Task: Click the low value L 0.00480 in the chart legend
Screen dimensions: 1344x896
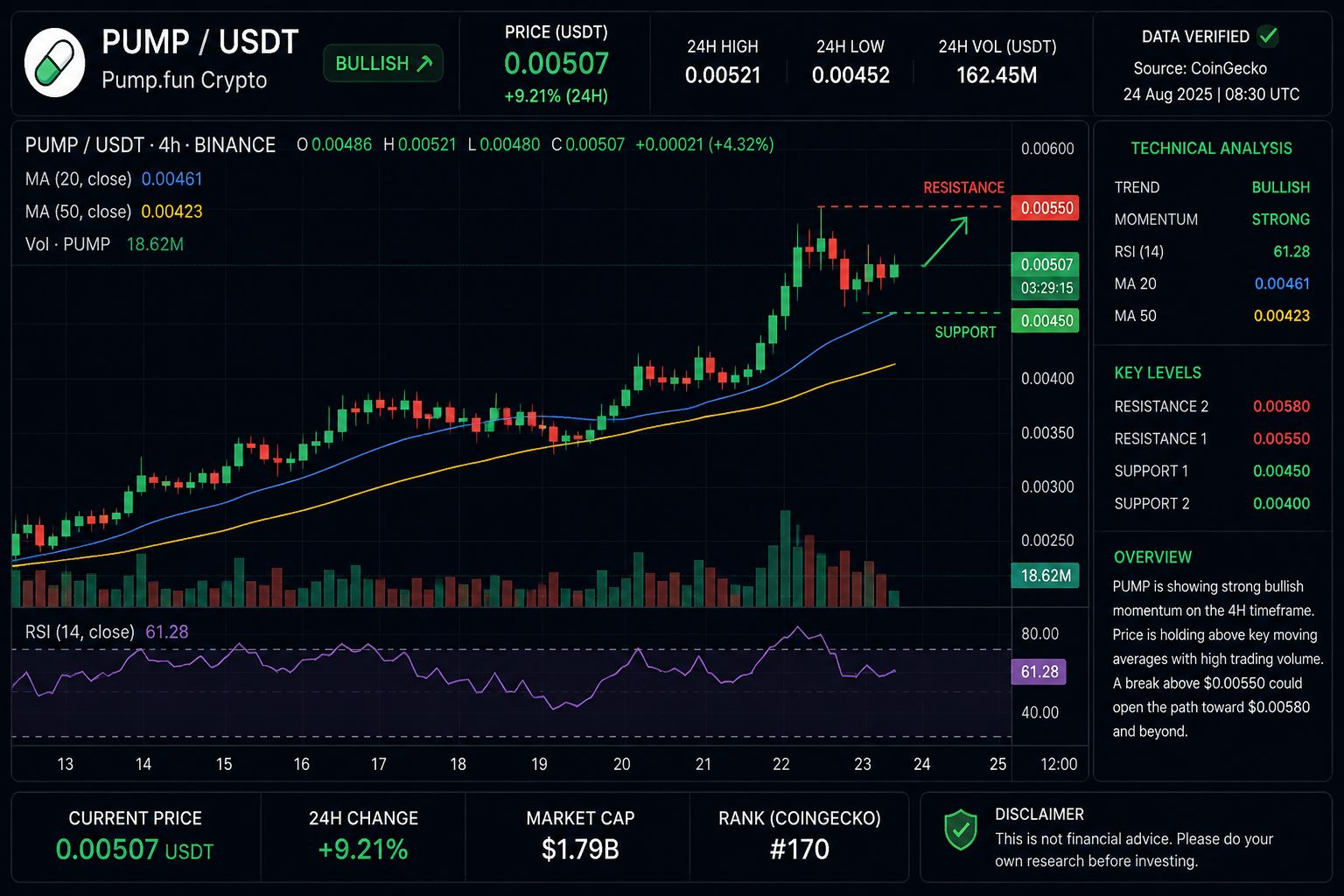Action: coord(504,145)
